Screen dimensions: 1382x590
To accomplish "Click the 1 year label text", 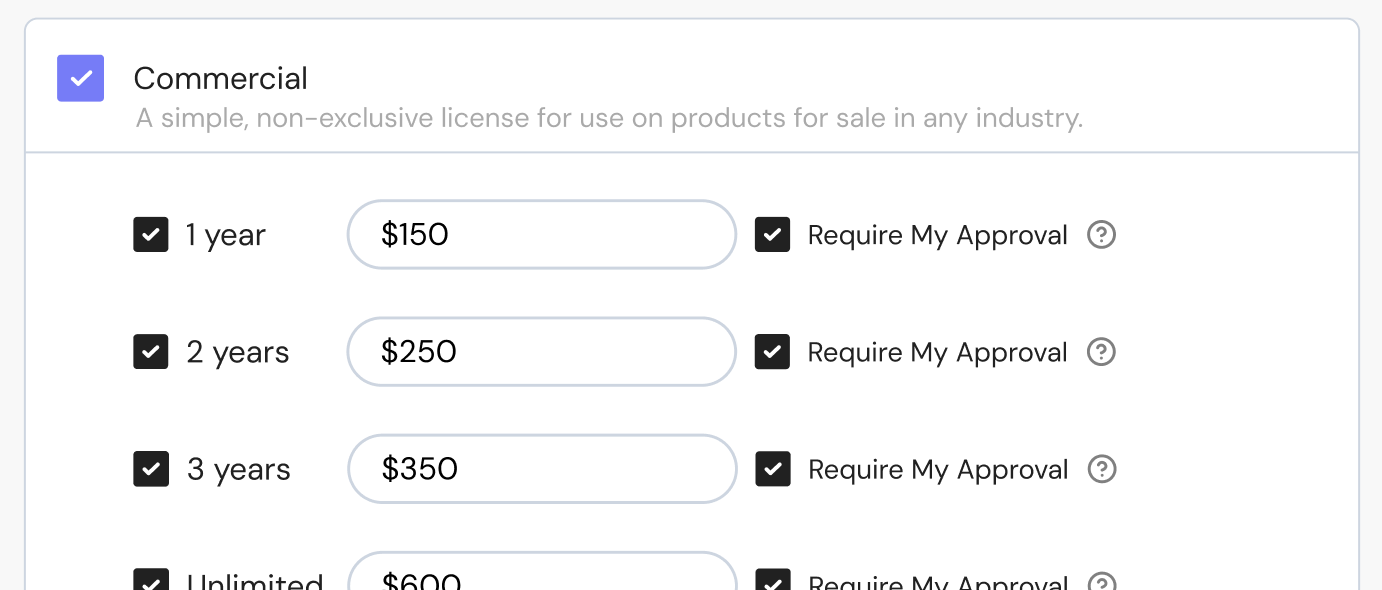I will [226, 236].
